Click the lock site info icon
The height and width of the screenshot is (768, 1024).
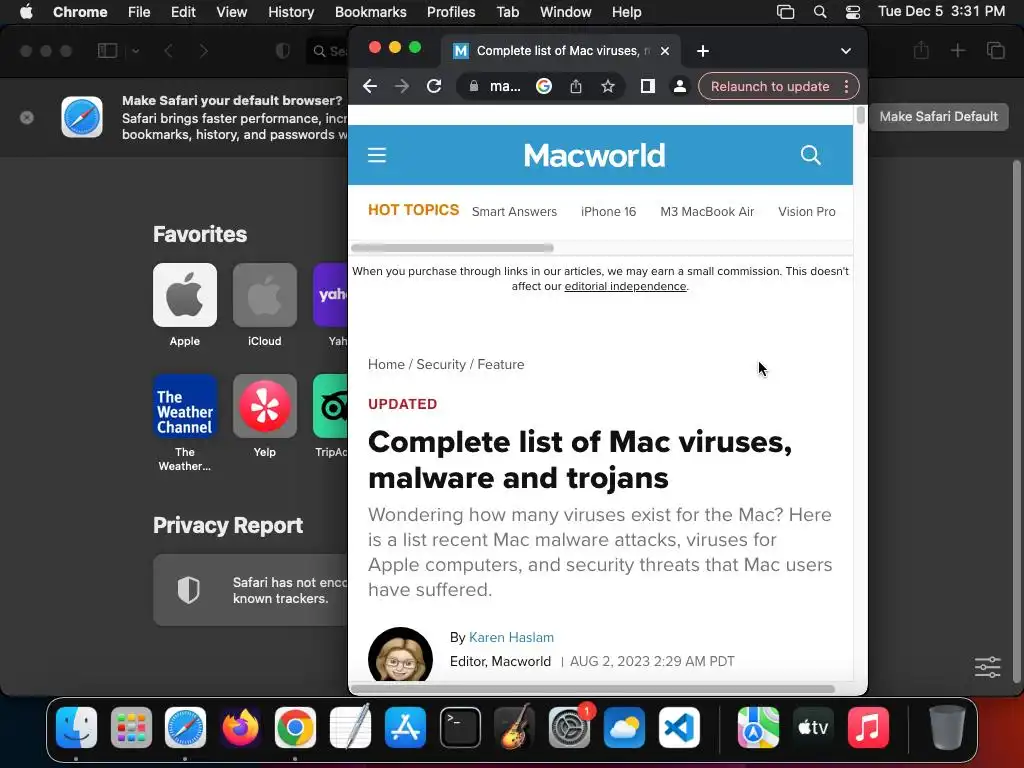tap(474, 86)
